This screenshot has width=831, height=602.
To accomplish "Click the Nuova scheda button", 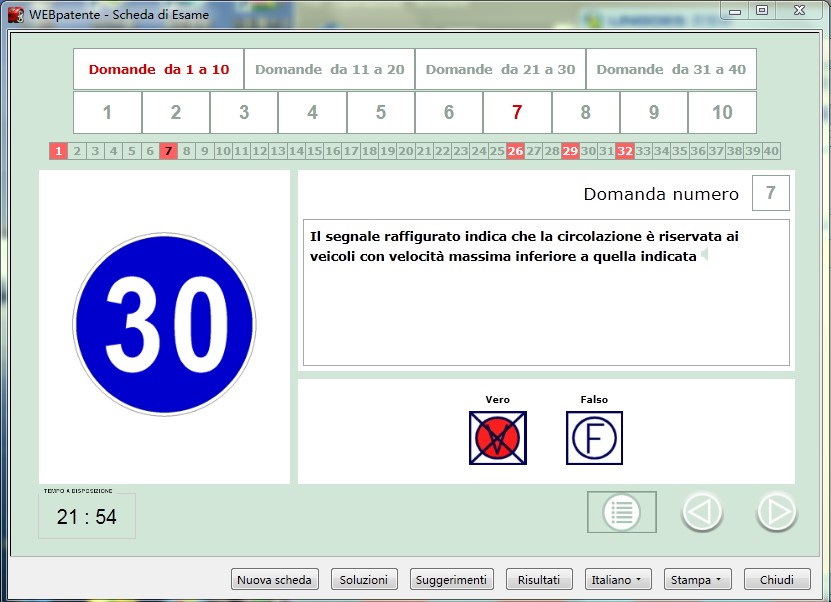I will [x=275, y=579].
